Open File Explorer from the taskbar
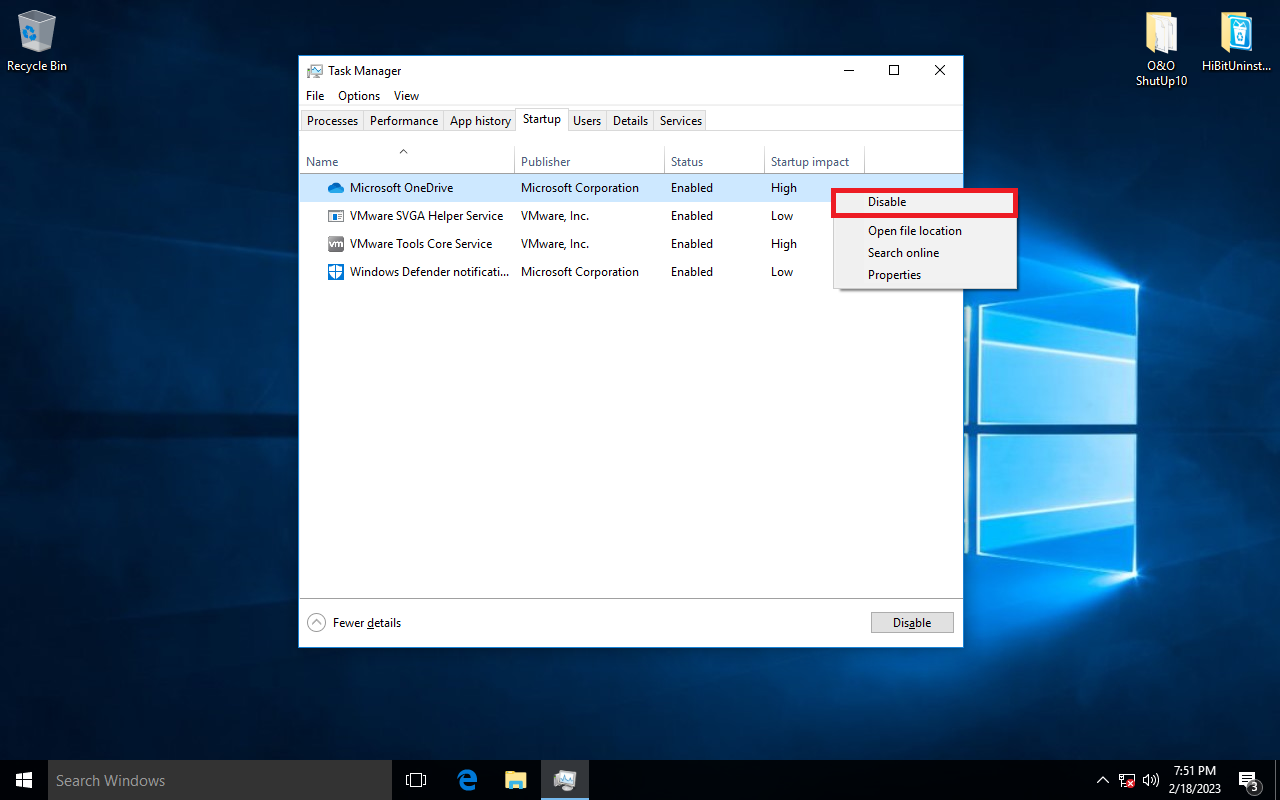This screenshot has height=800, width=1280. (515, 780)
